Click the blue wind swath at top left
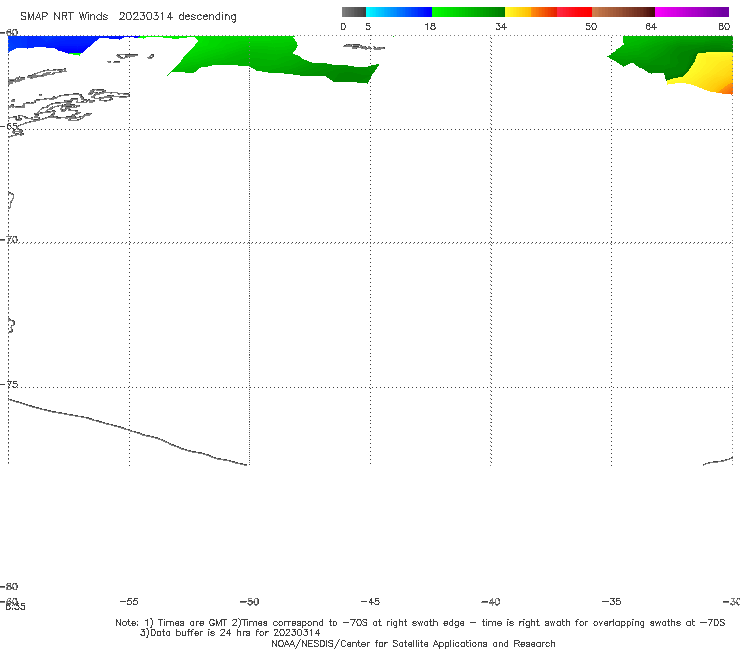 [x=52, y=43]
